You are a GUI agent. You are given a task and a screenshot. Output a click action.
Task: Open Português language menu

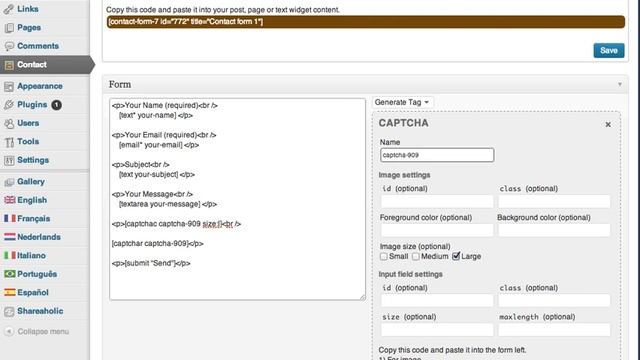click(x=37, y=274)
